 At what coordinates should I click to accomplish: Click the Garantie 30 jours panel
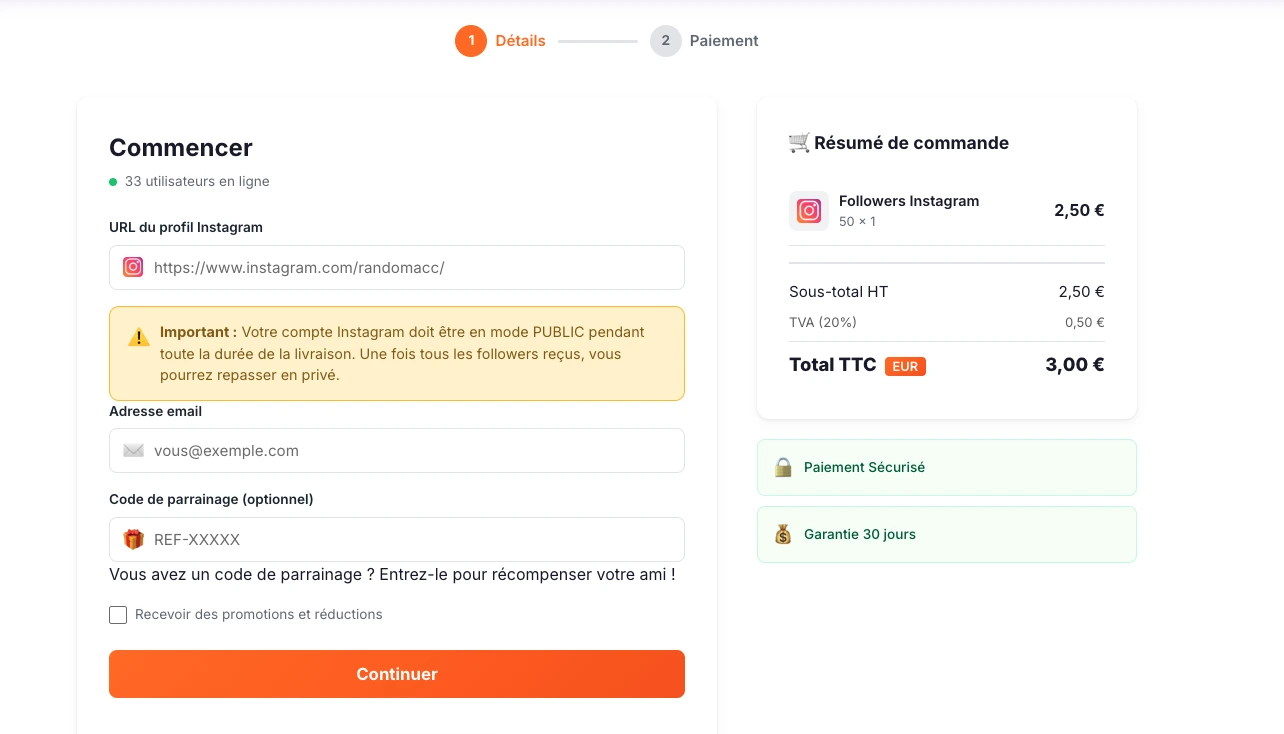946,534
